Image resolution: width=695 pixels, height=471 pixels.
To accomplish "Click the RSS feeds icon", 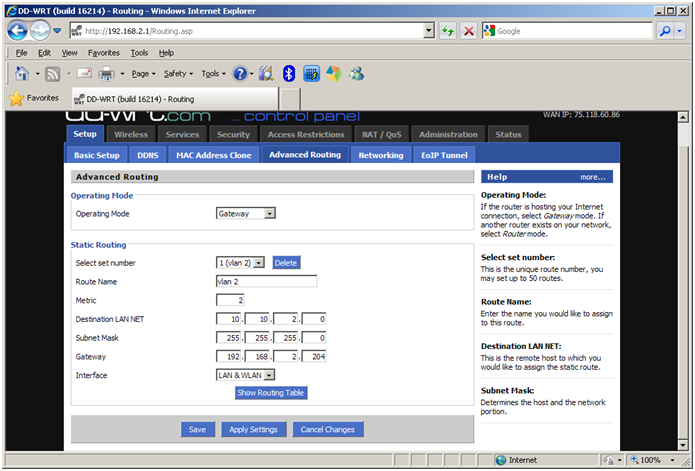I will (52, 74).
